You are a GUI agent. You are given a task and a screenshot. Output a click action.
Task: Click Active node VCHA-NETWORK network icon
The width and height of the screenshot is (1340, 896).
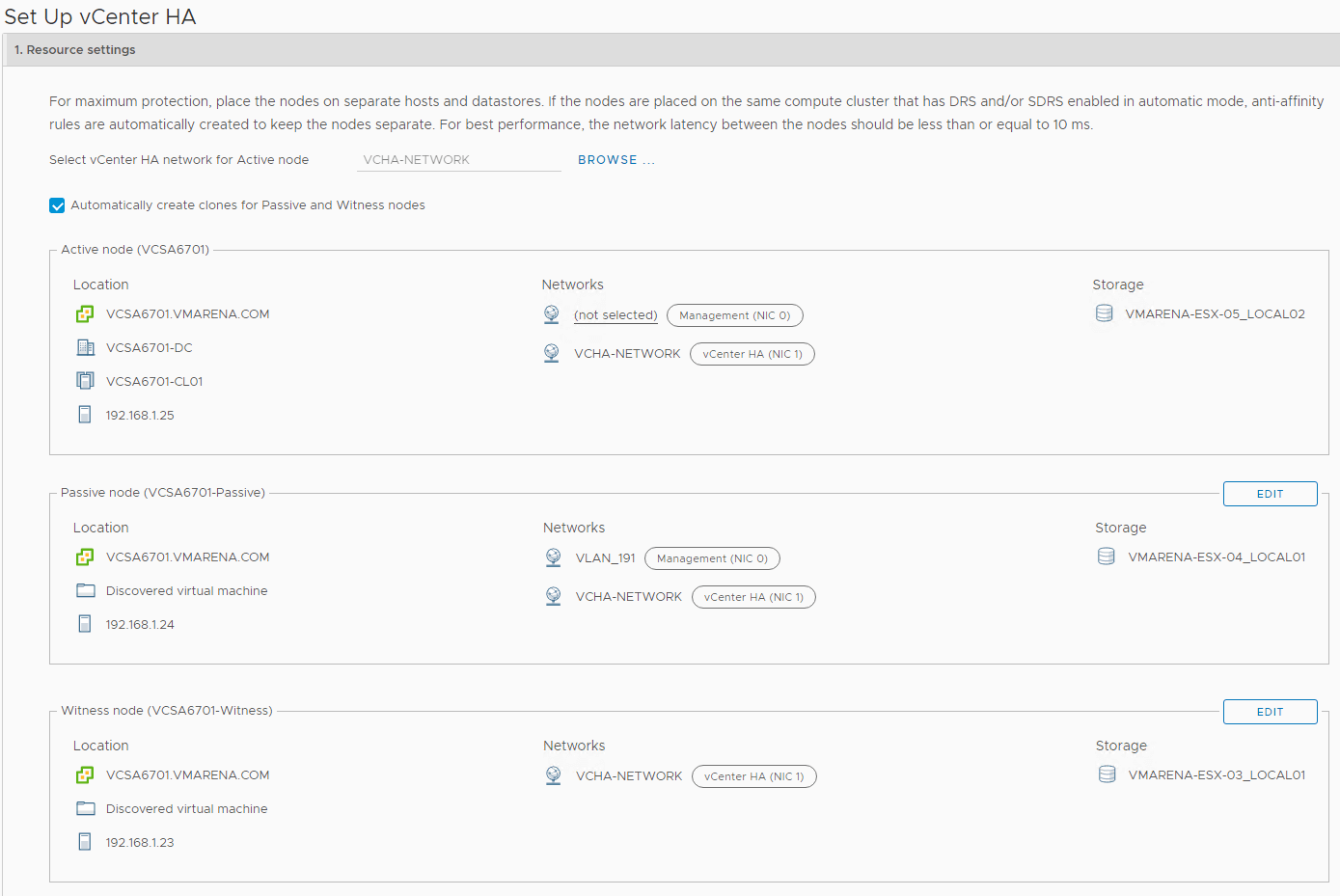(x=552, y=353)
